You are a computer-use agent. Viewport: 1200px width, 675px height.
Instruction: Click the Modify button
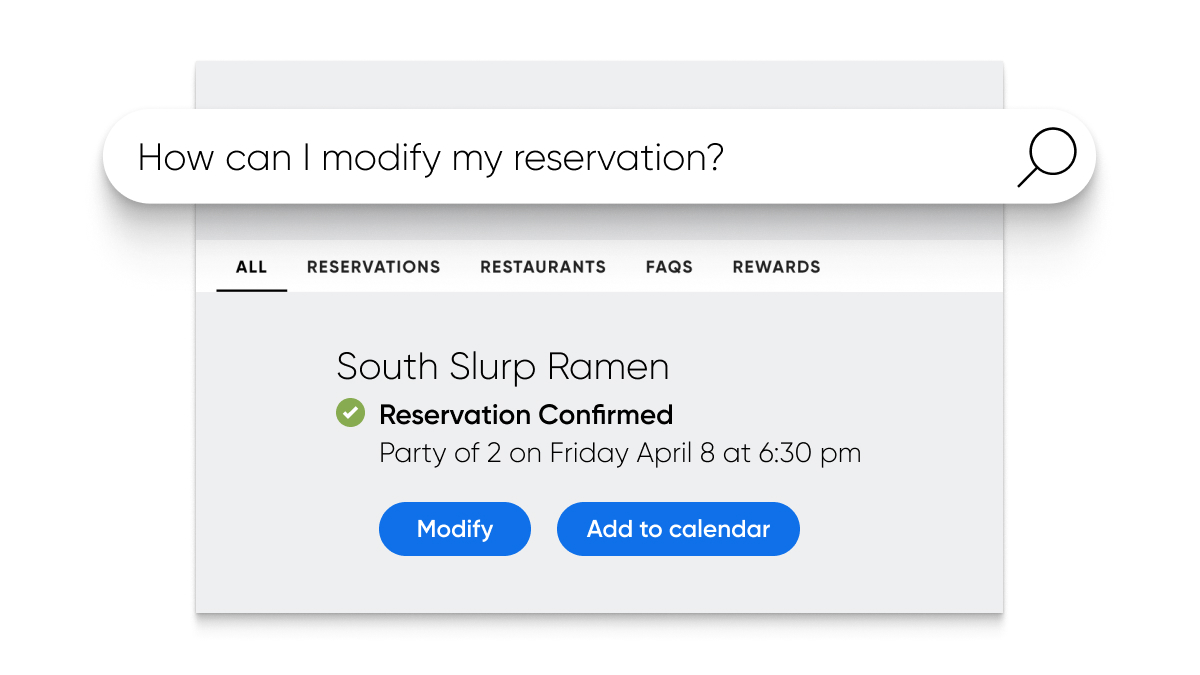455,529
